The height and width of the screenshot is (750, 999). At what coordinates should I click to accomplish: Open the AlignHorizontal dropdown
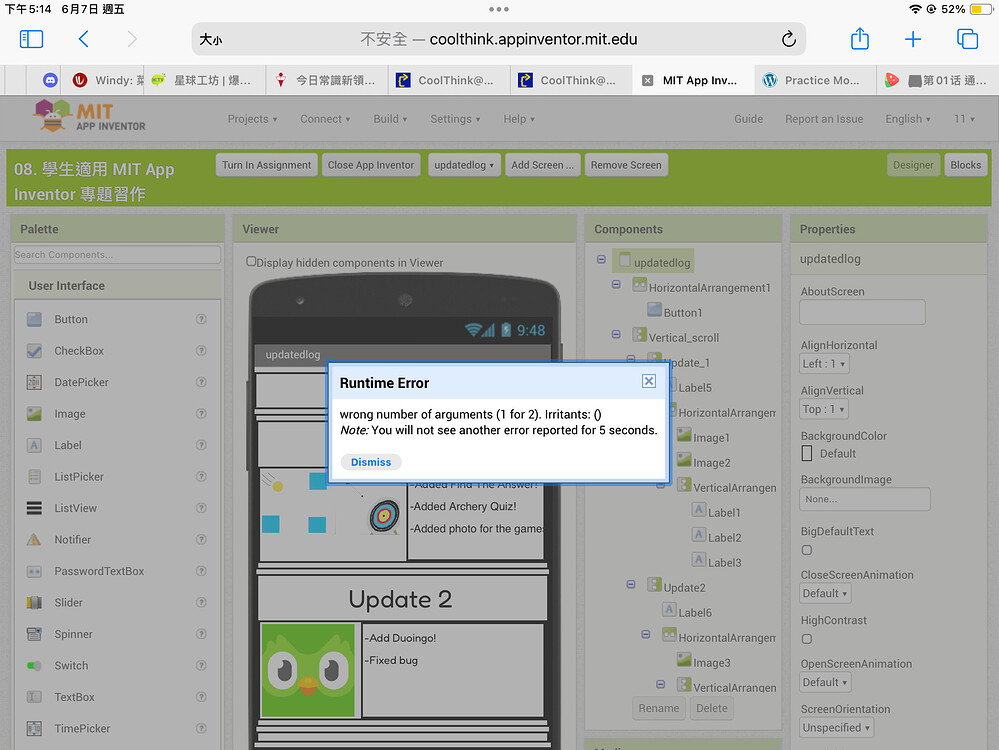click(x=823, y=362)
